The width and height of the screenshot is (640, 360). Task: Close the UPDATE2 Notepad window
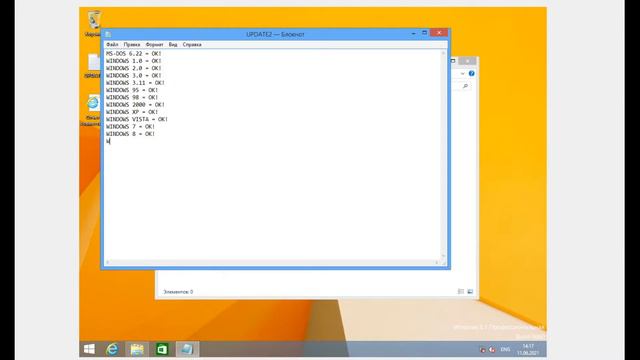(x=439, y=33)
